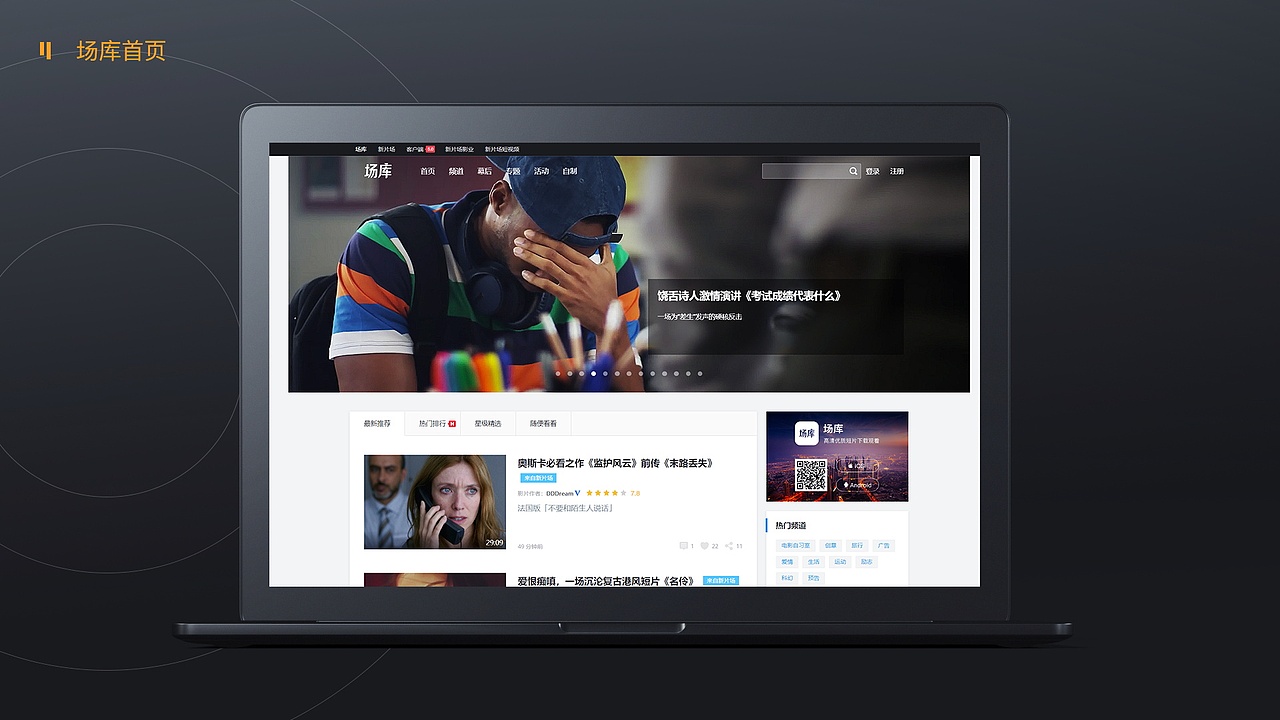
Task: Open video title mentioning 《名伶》
Action: click(x=607, y=580)
